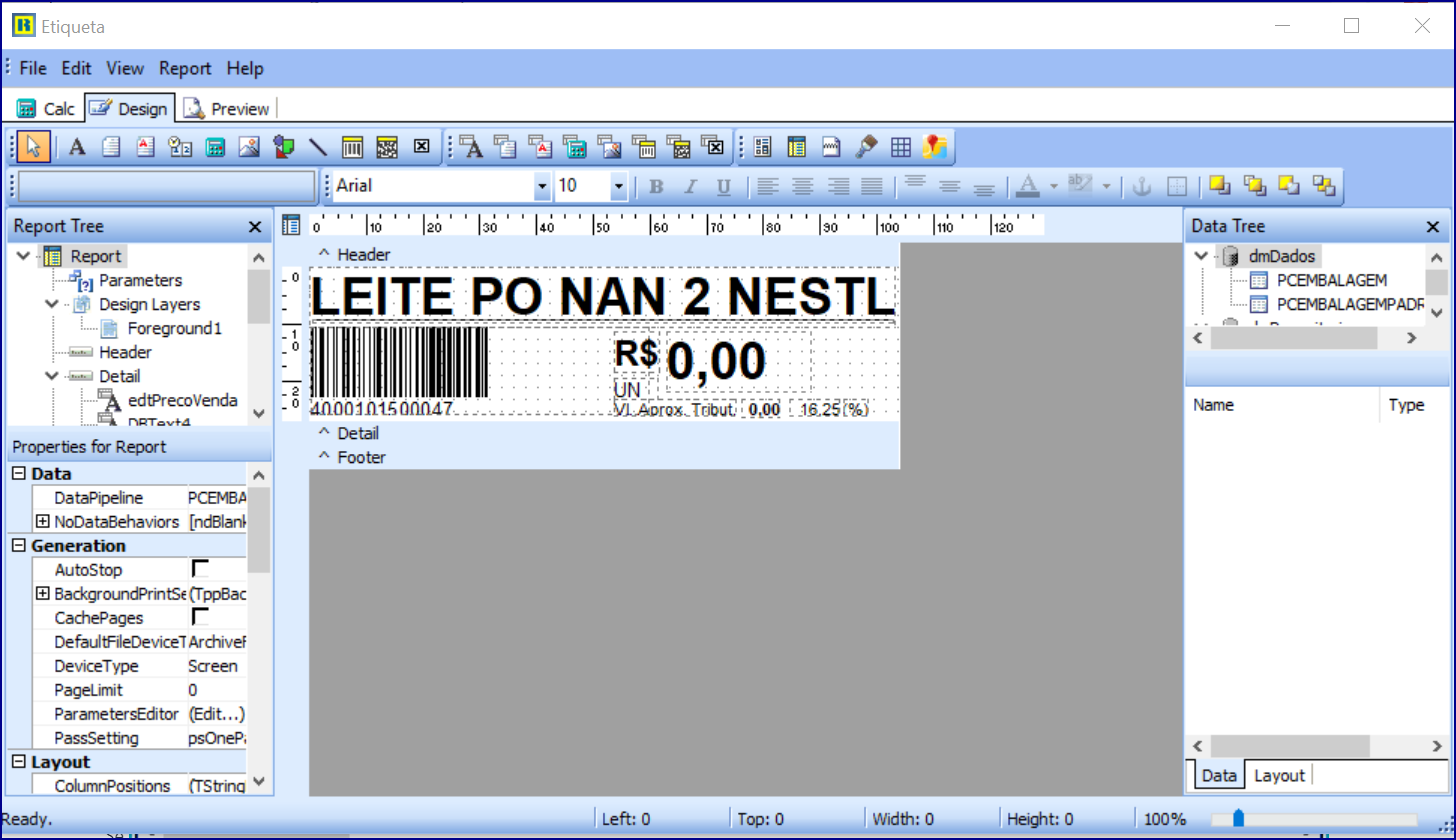Set text alignment to left
This screenshot has width=1456, height=840.
pyautogui.click(x=767, y=186)
